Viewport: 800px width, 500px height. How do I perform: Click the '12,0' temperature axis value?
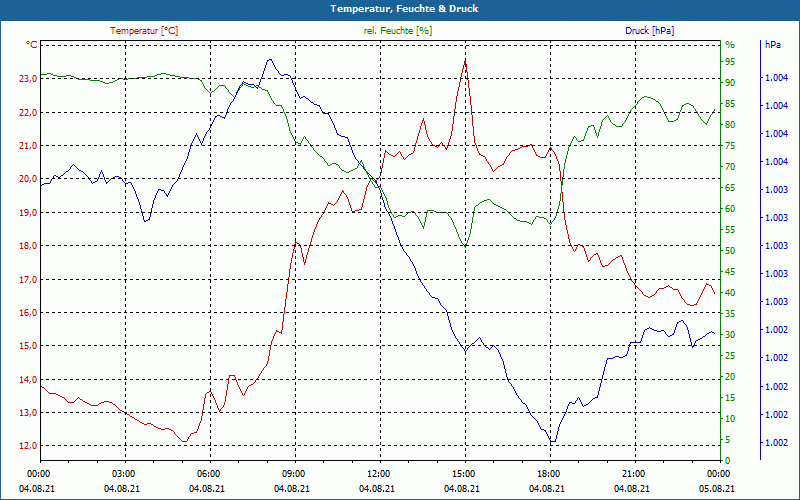(x=29, y=446)
